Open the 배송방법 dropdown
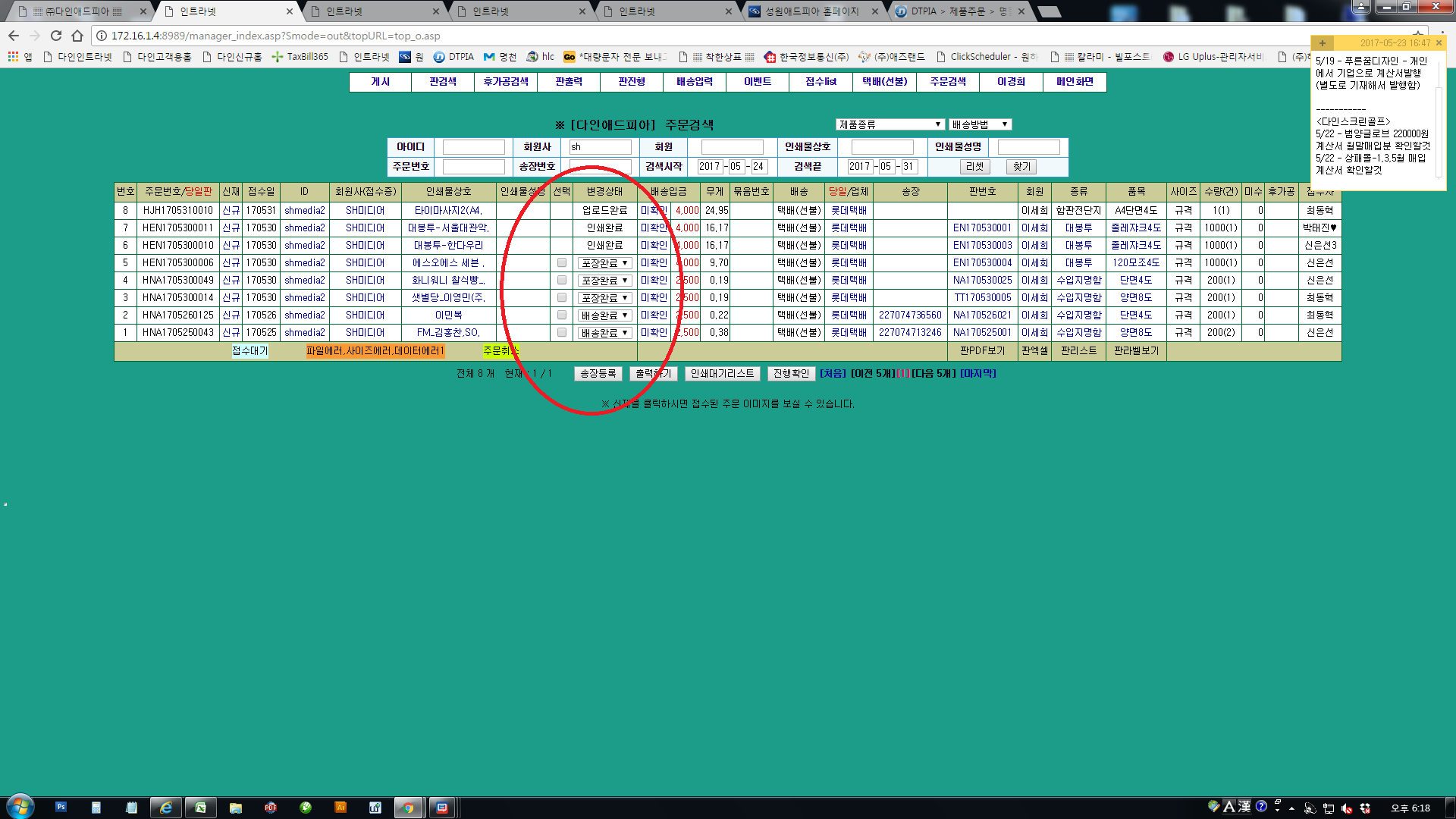The image size is (1456, 819). pyautogui.click(x=980, y=124)
